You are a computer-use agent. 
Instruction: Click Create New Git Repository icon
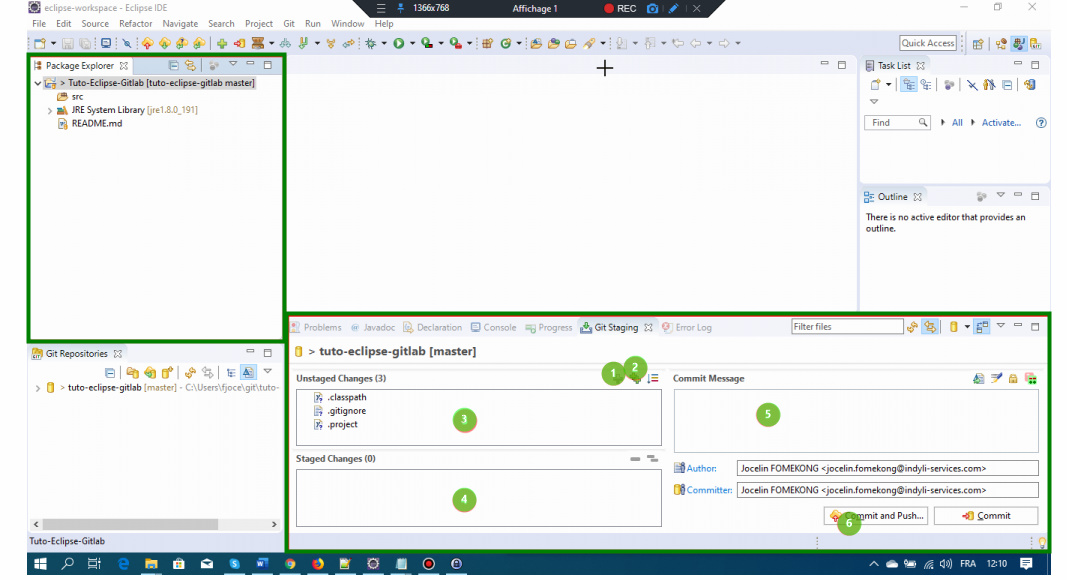(x=167, y=372)
